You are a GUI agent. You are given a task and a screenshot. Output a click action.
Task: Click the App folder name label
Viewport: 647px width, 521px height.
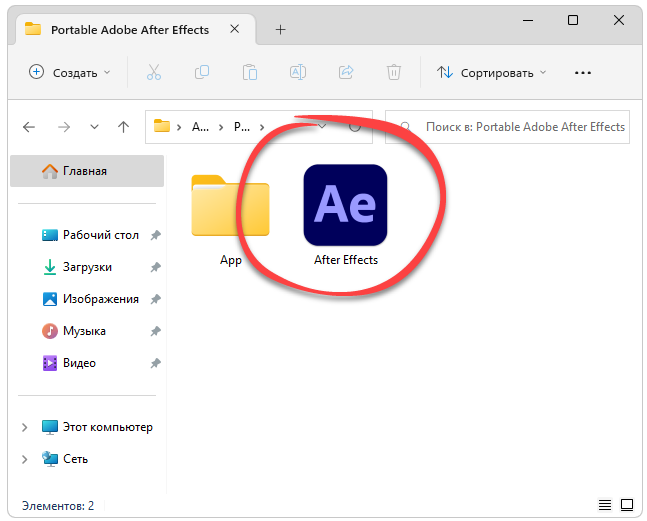pyautogui.click(x=231, y=260)
